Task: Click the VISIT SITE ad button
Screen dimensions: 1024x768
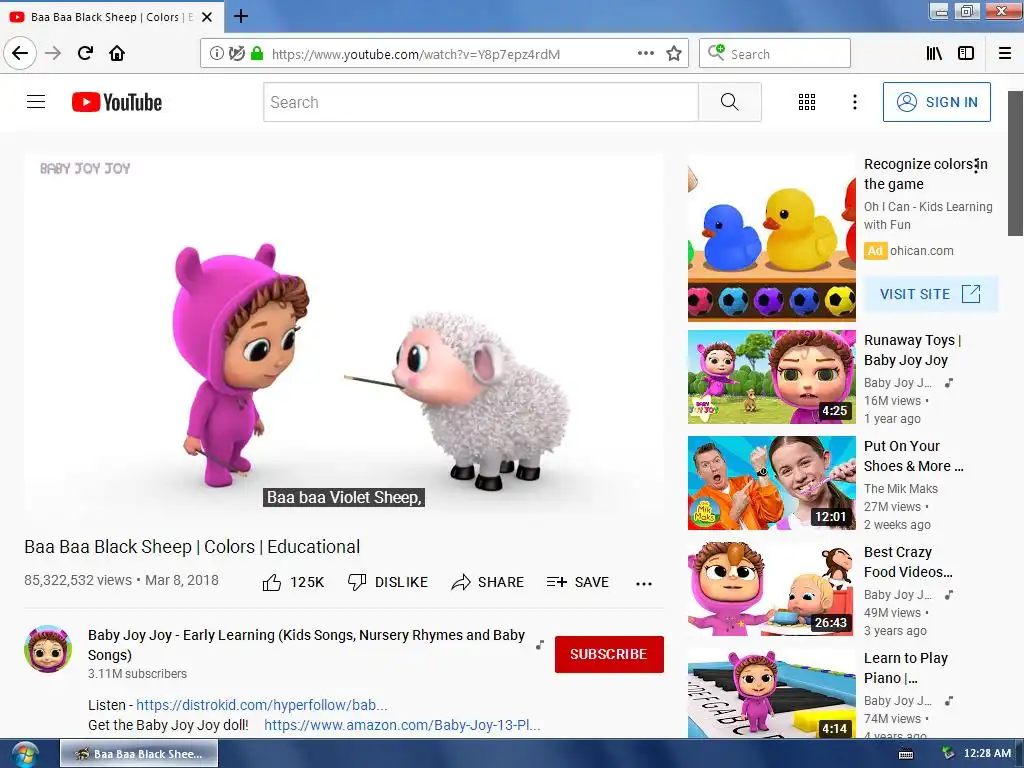Action: click(930, 294)
